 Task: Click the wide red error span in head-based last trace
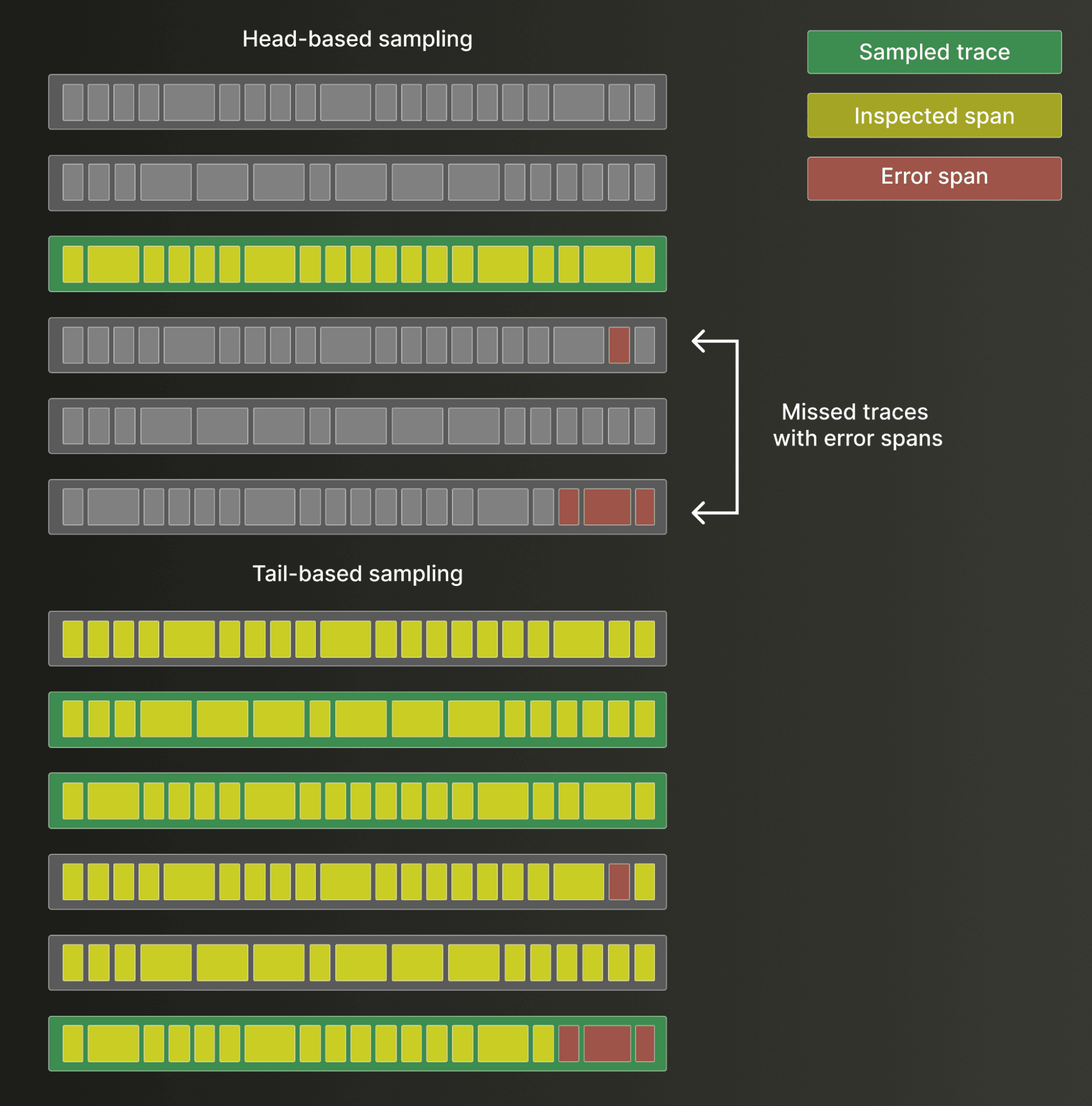coord(607,507)
